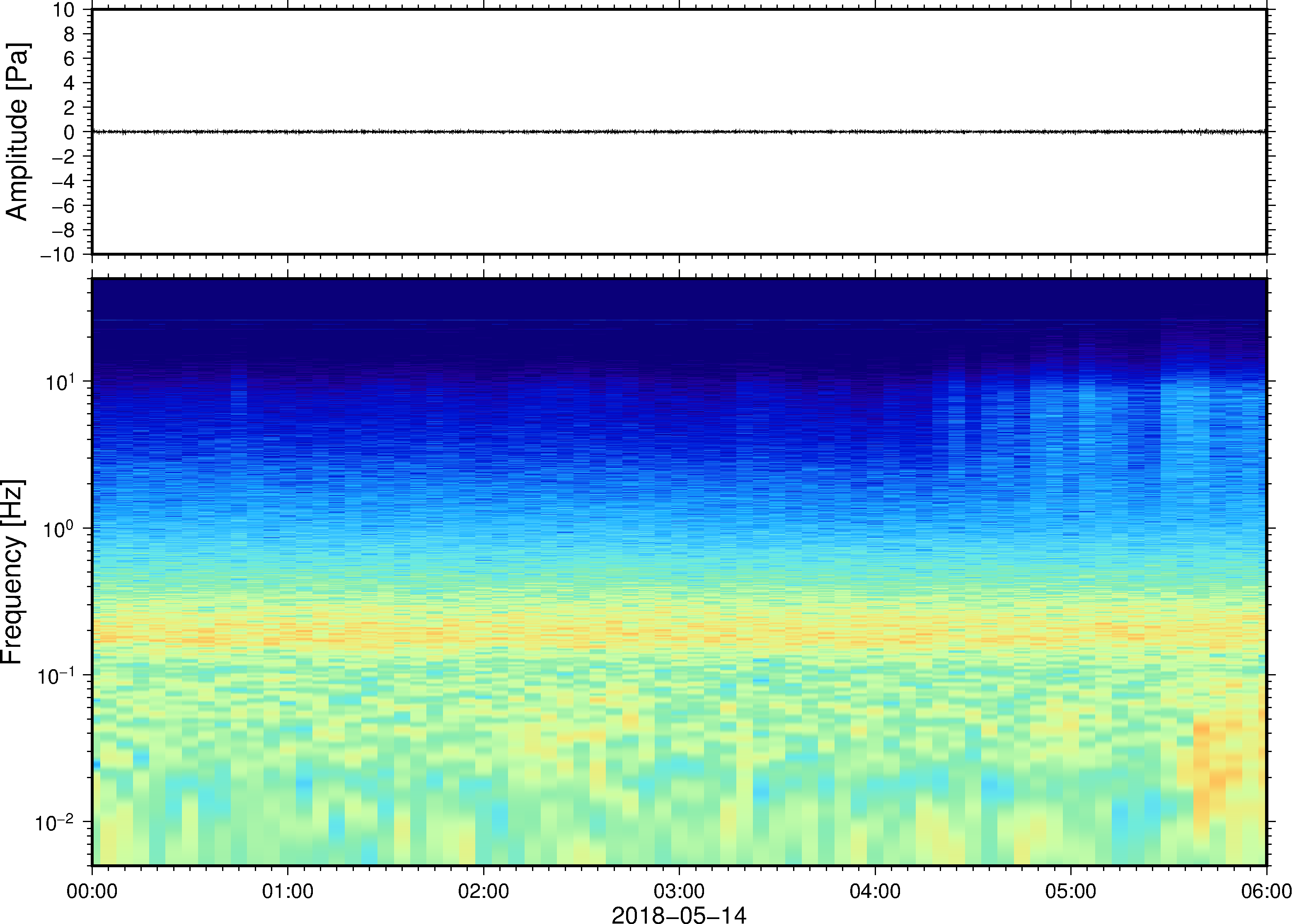Click the 'Frequency [Hz]' axis label
Screen dimensions: 1292x924
tap(12, 572)
